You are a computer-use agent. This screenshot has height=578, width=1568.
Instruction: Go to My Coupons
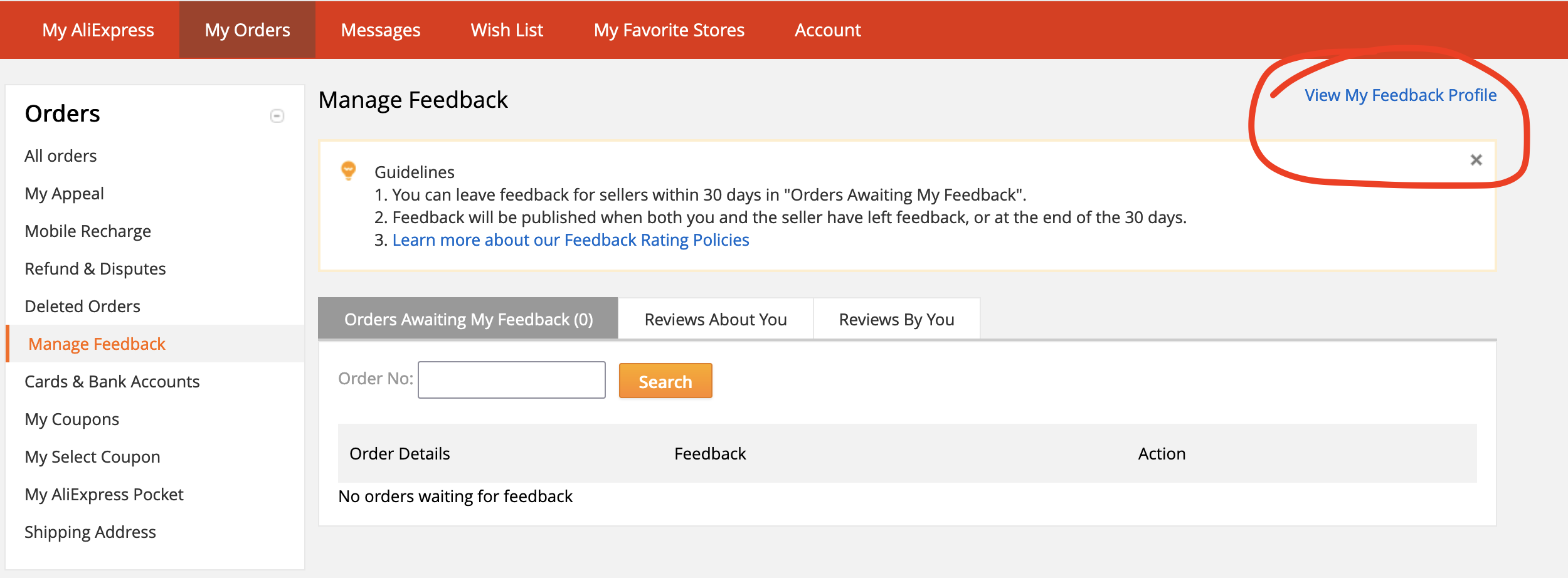(72, 419)
